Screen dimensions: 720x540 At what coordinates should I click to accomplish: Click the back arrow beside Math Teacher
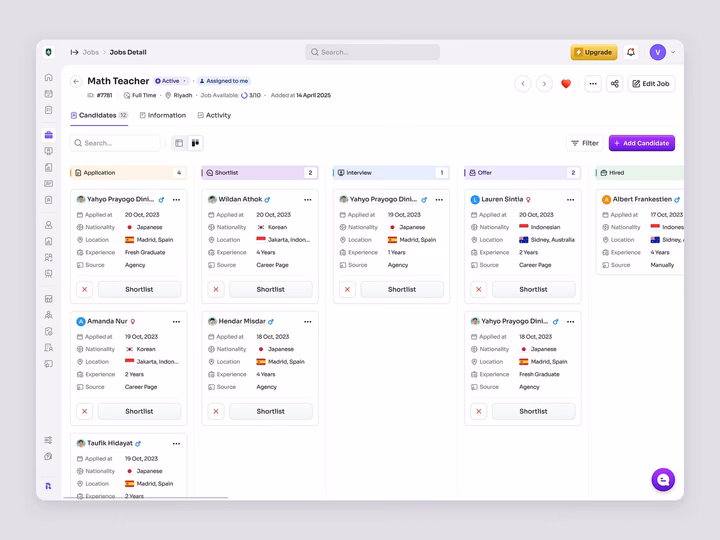(x=76, y=82)
